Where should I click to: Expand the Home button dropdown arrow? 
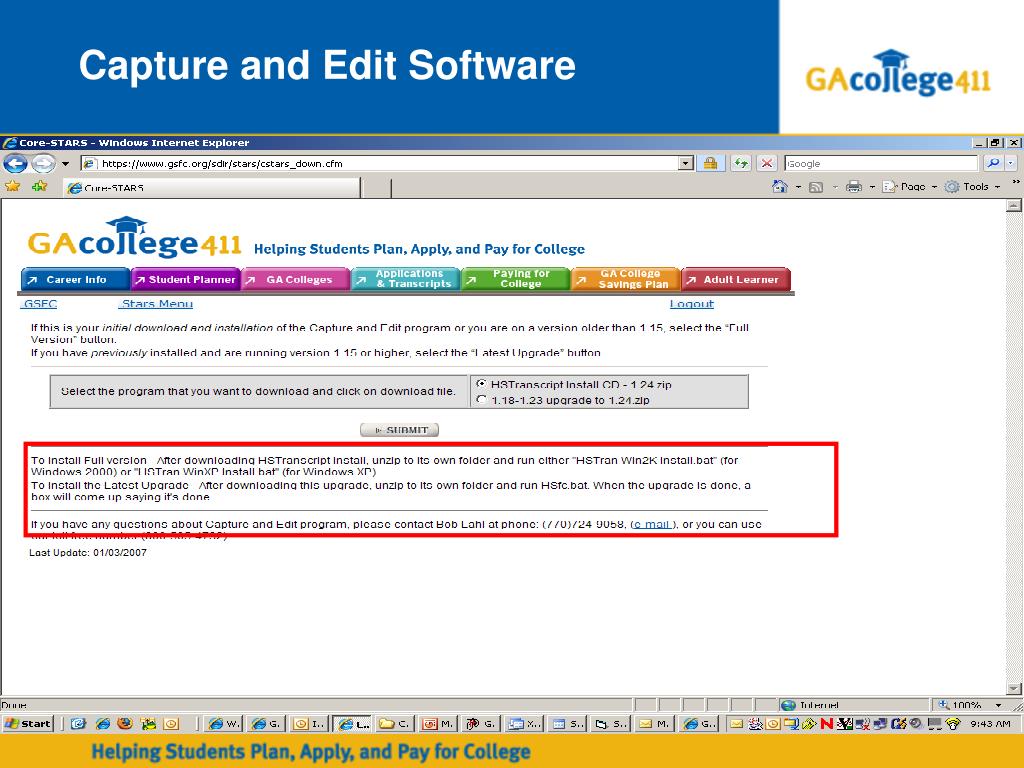pyautogui.click(x=798, y=187)
